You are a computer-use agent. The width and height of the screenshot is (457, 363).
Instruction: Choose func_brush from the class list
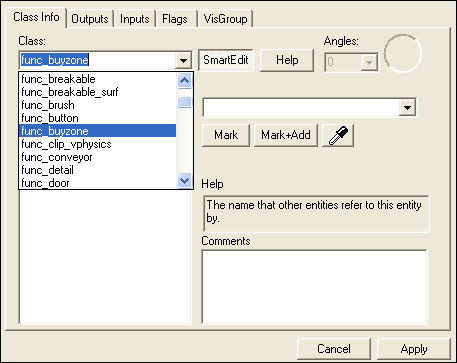coord(98,105)
